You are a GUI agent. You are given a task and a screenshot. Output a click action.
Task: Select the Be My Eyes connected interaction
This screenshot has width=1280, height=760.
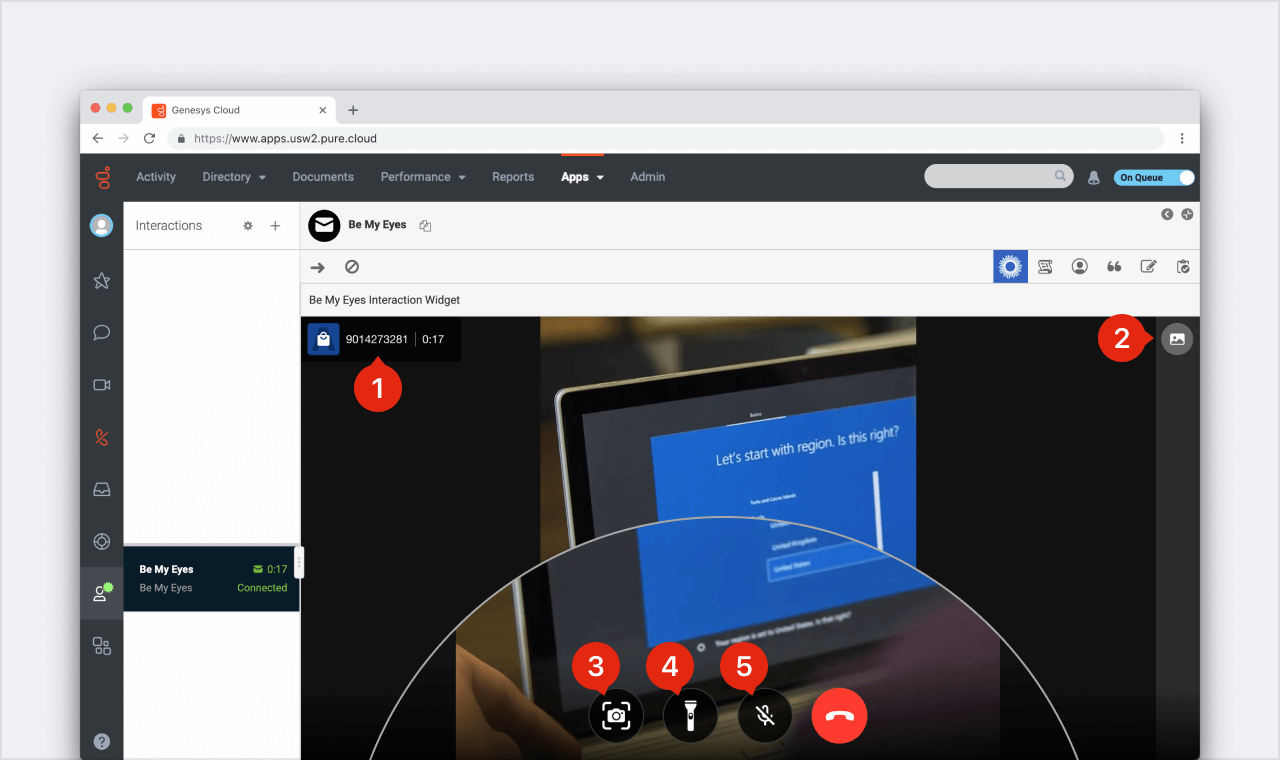[x=212, y=578]
